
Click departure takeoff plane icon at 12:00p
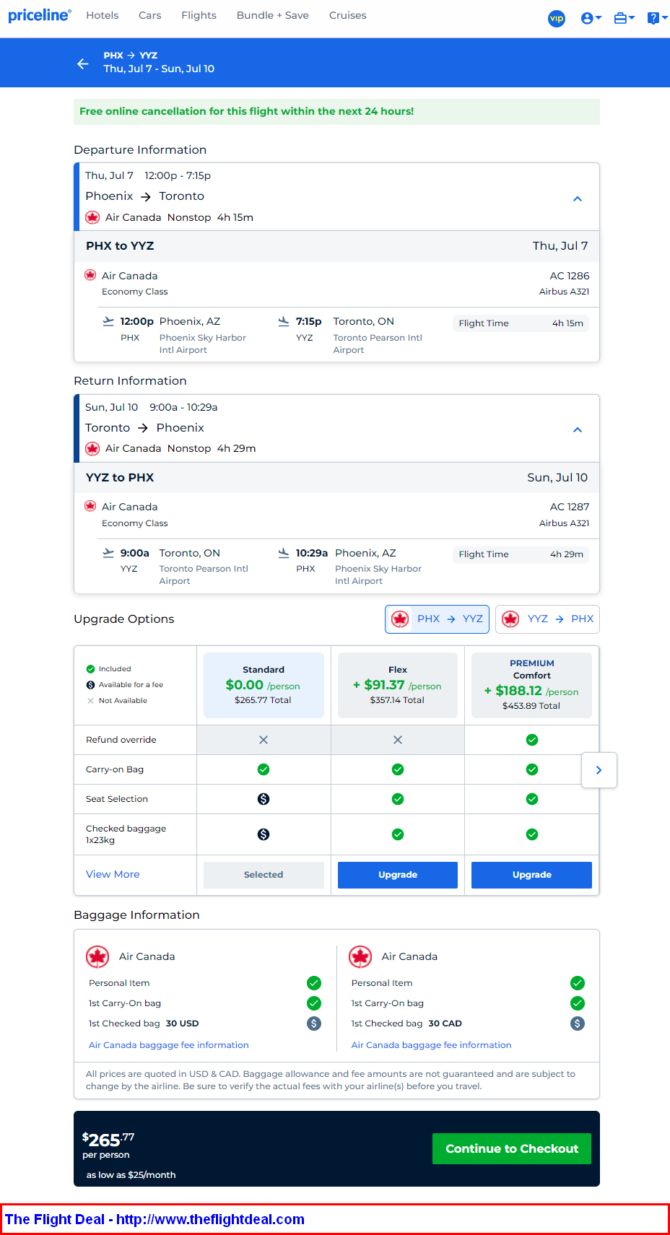[108, 321]
